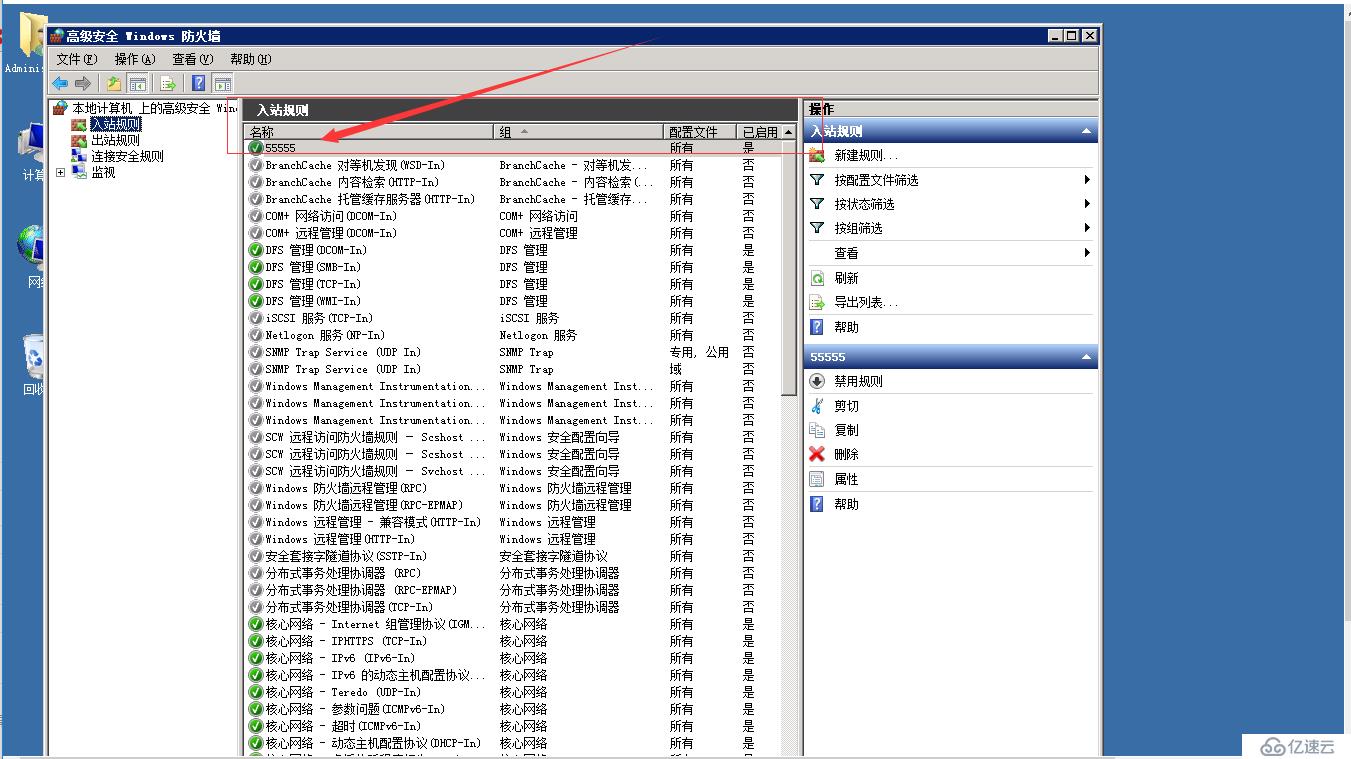The width and height of the screenshot is (1351, 759).
Task: Select 出站规则 in the console tree
Action: (116, 140)
